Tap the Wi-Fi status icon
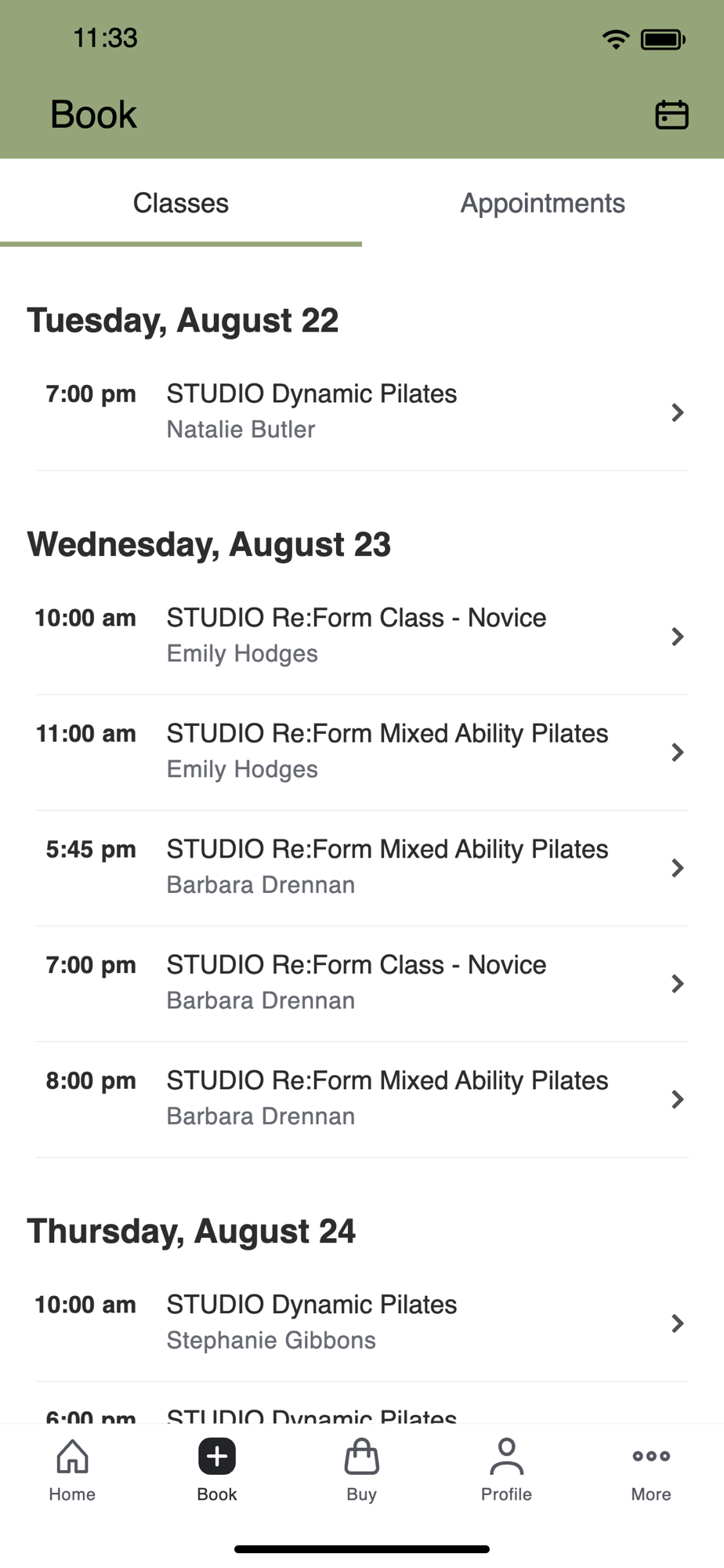Image resolution: width=724 pixels, height=1568 pixels. point(616,39)
